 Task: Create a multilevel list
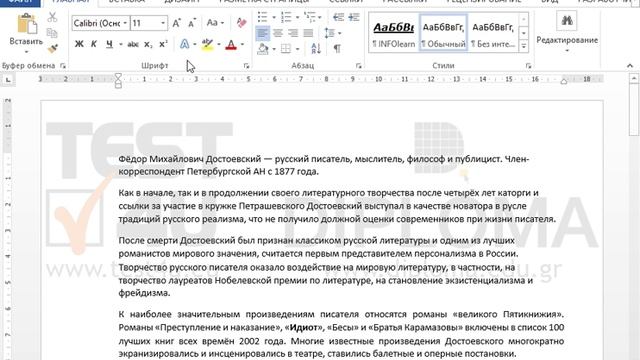pyautogui.click(x=309, y=17)
